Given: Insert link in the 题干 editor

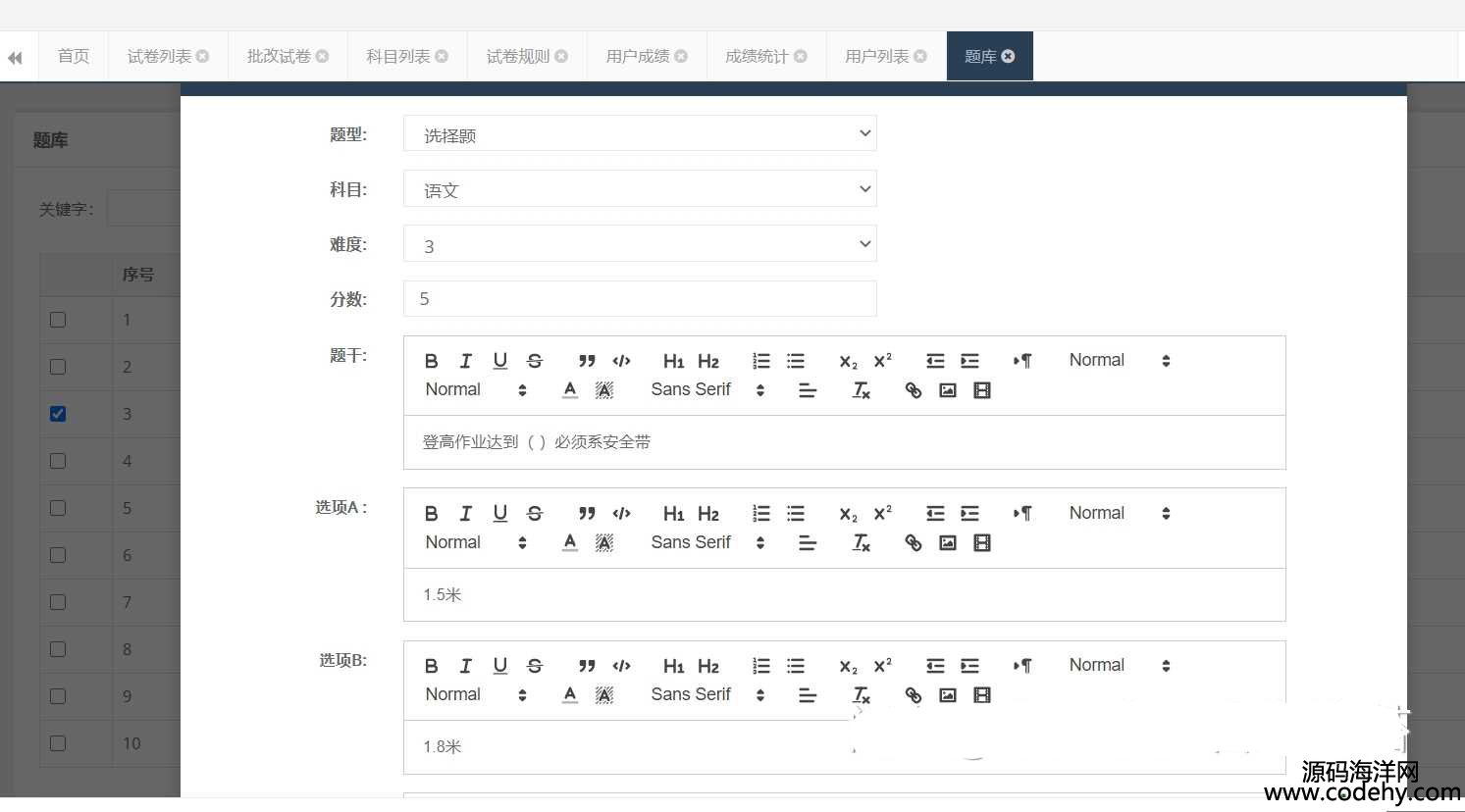Looking at the screenshot, I should pyautogui.click(x=914, y=390).
